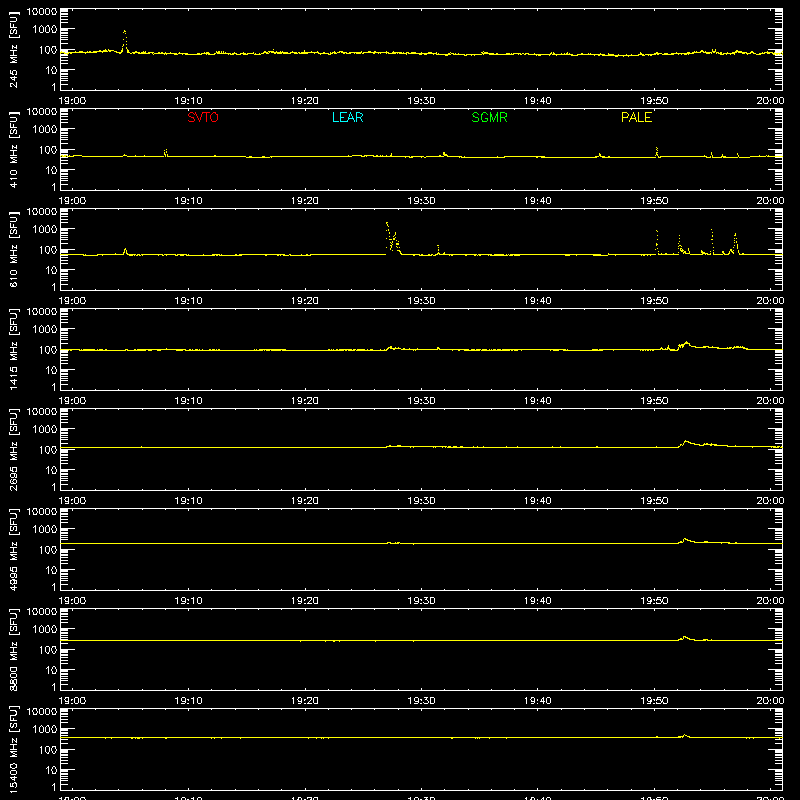Click the 10000 tick label on 245 MHz axis
The height and width of the screenshot is (800, 800).
coord(42,12)
